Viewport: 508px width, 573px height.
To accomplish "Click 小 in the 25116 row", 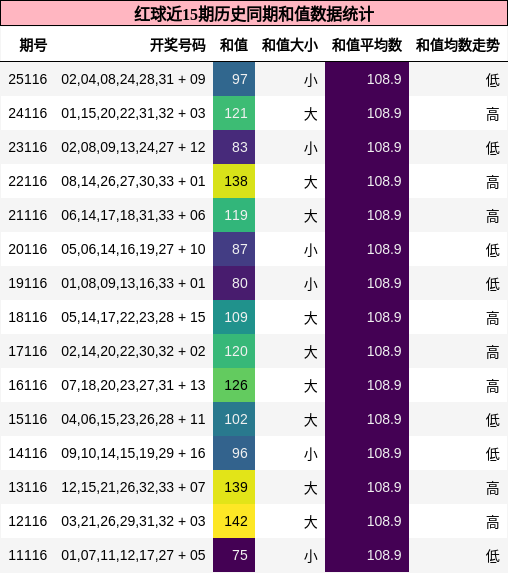I will [311, 80].
